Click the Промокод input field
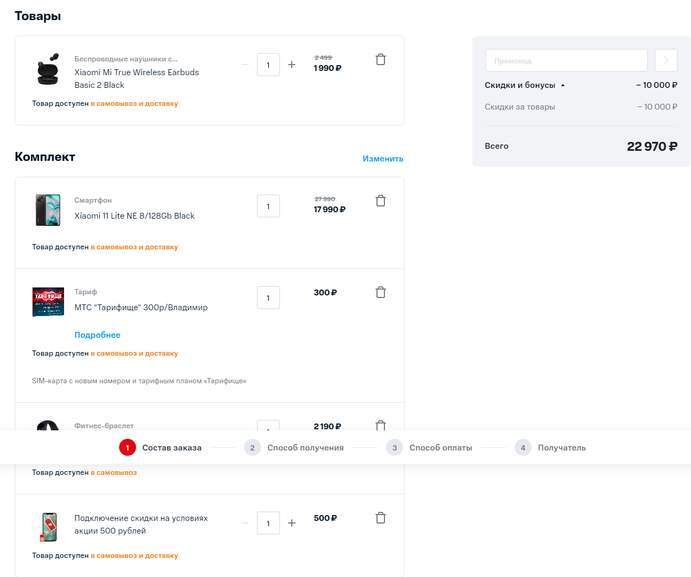691x577 pixels. click(566, 61)
